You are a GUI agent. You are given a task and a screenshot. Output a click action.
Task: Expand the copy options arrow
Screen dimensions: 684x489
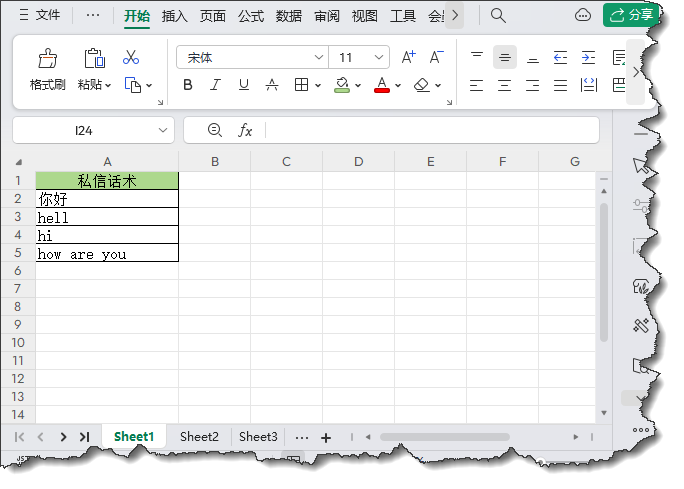tap(149, 85)
